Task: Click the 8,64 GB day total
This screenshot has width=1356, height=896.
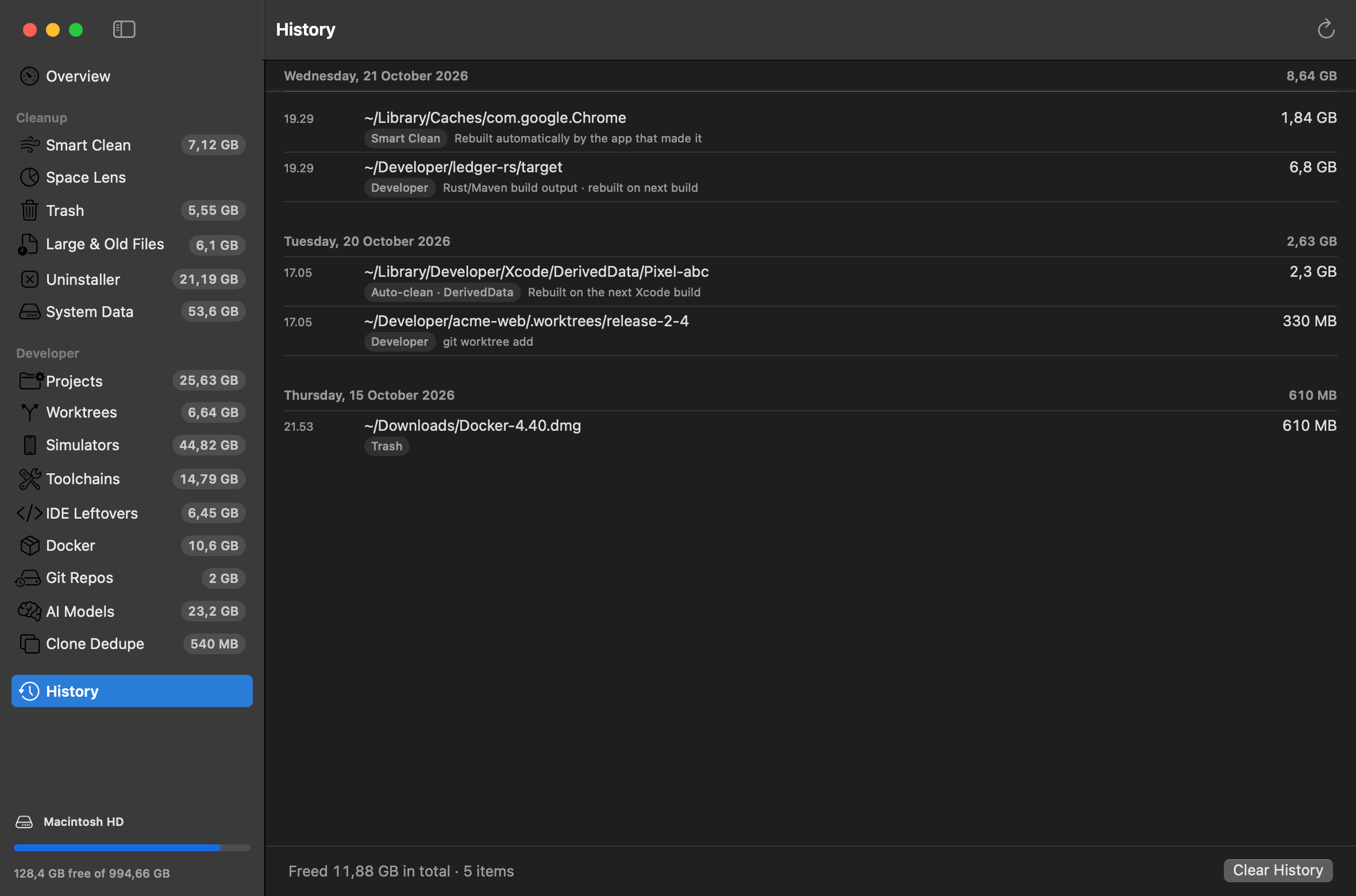Action: (1311, 76)
